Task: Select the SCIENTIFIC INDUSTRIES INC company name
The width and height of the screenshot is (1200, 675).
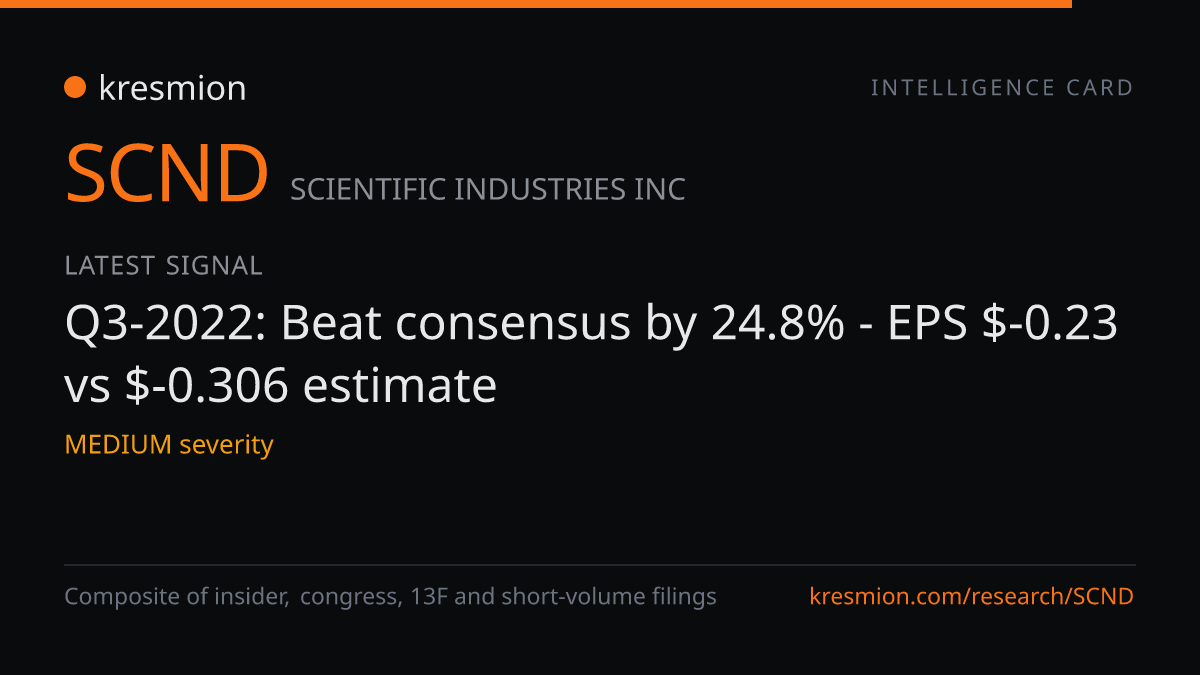Action: (488, 189)
